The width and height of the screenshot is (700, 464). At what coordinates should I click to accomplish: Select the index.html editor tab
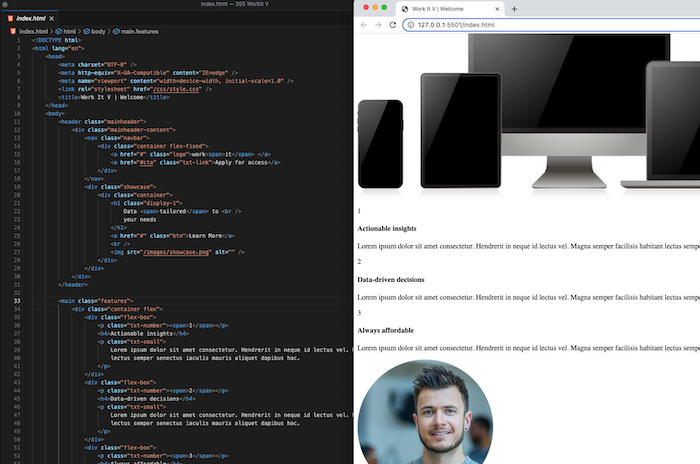click(x=30, y=18)
